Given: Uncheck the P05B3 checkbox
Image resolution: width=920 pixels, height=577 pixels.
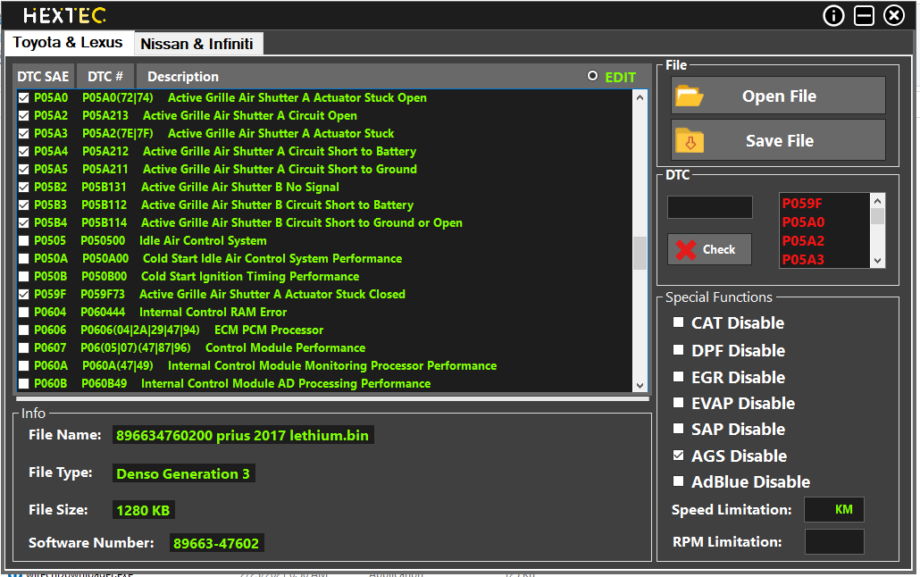Looking at the screenshot, I should pos(23,205).
